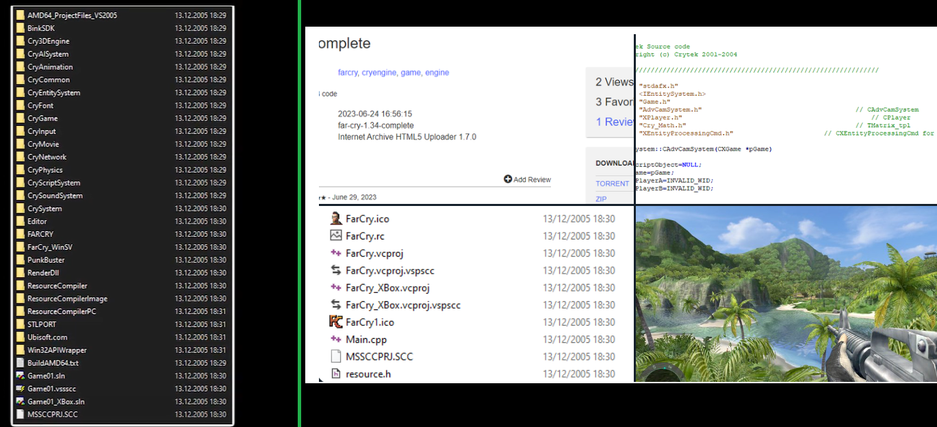Image resolution: width=937 pixels, height=427 pixels.
Task: Select the AMD64_ProjectFiles_VS2005 folder name
Action: (72, 16)
